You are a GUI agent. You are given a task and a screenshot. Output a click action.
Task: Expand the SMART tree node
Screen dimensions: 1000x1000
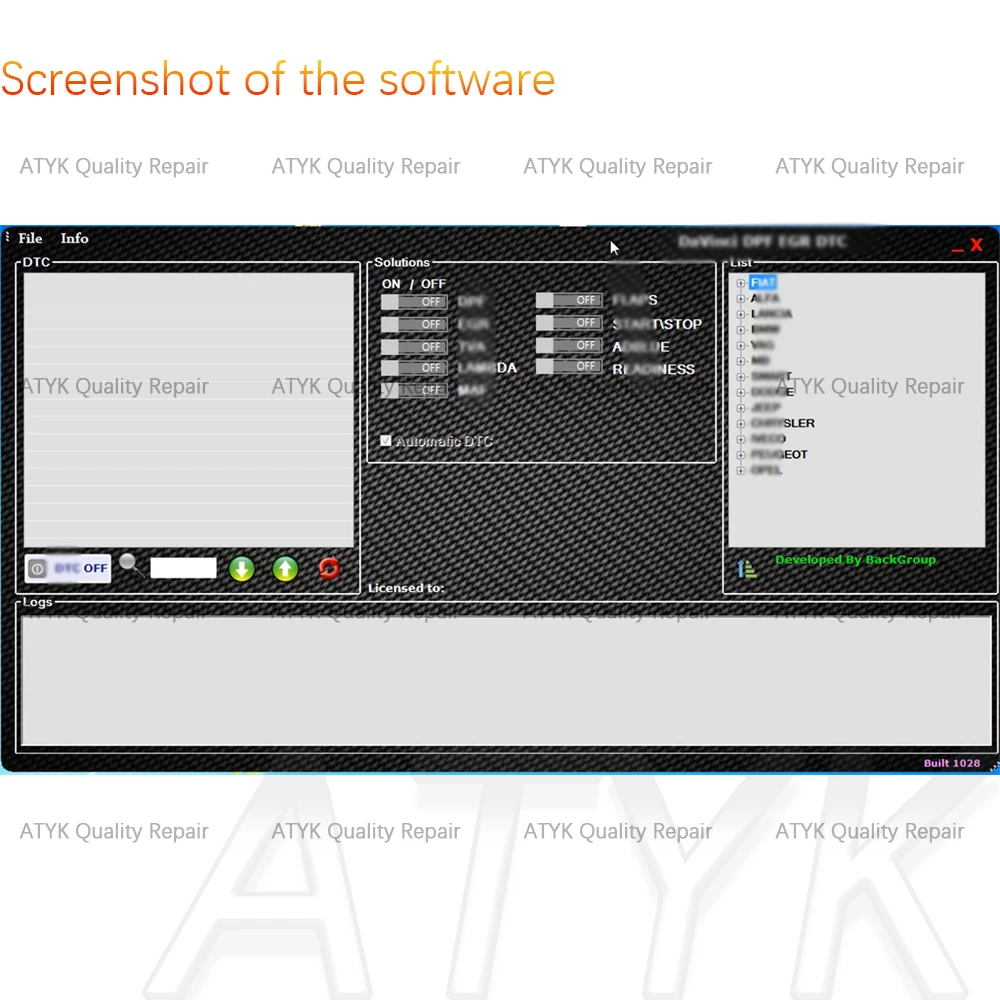(740, 376)
